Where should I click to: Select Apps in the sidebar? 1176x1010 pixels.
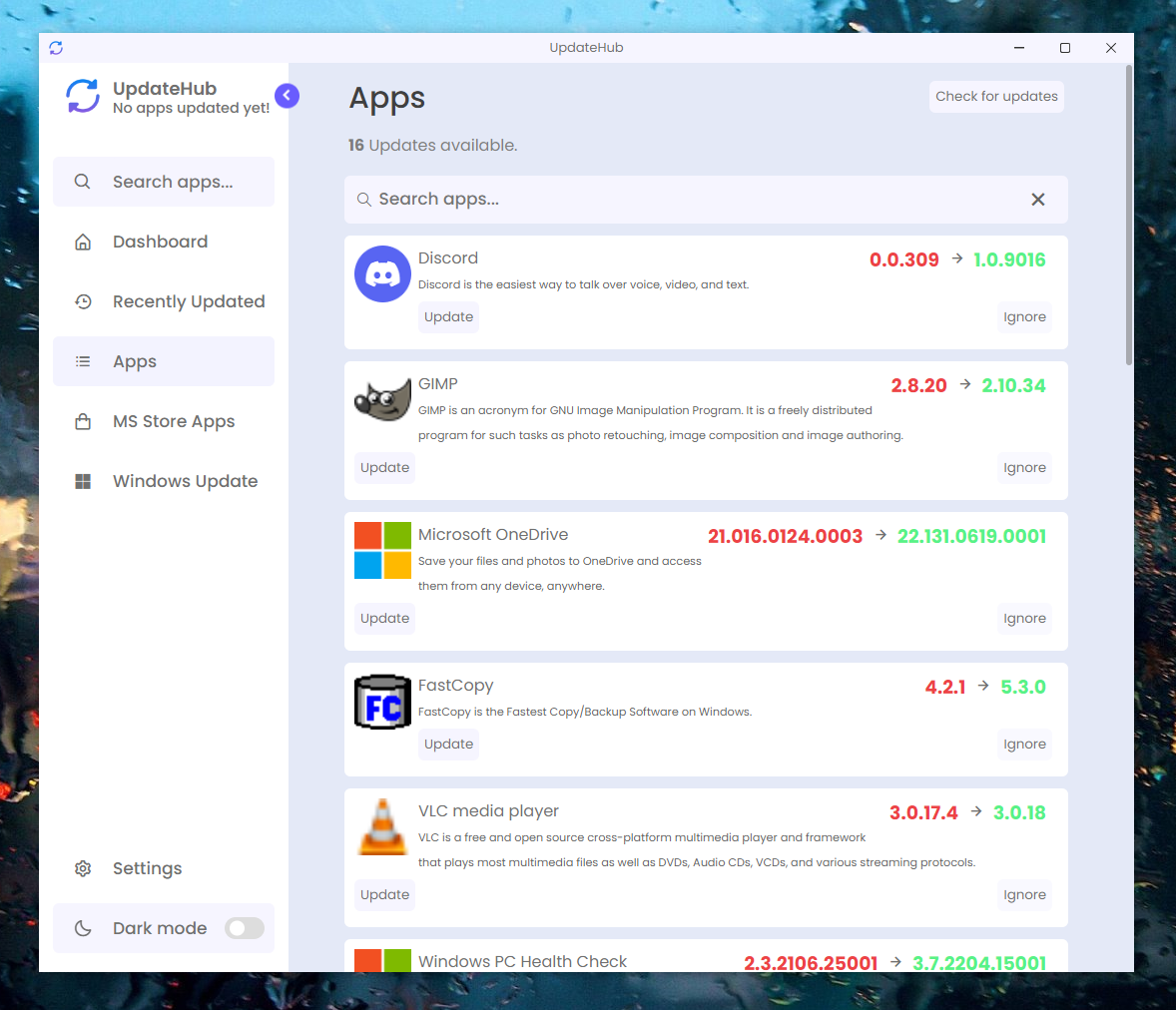pos(164,361)
